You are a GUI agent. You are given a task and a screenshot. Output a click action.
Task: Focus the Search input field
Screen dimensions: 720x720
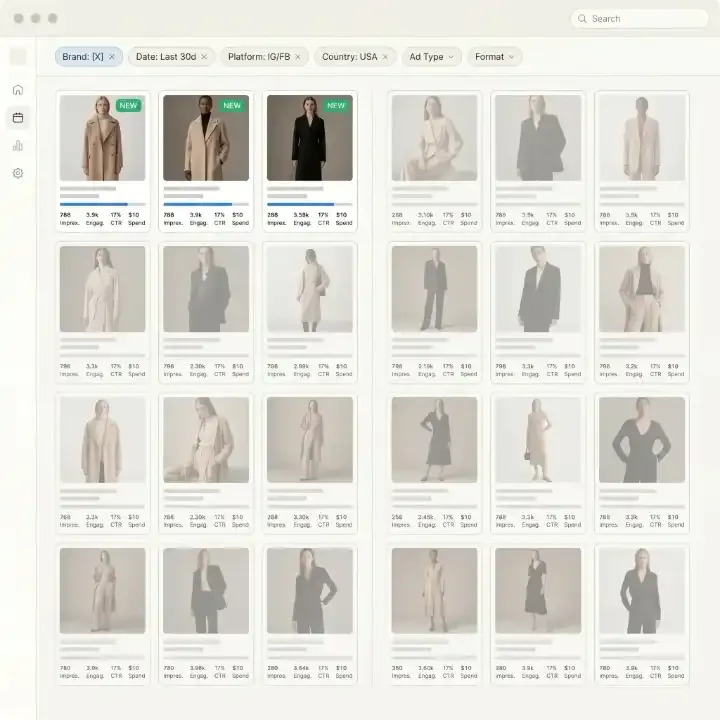(x=639, y=19)
